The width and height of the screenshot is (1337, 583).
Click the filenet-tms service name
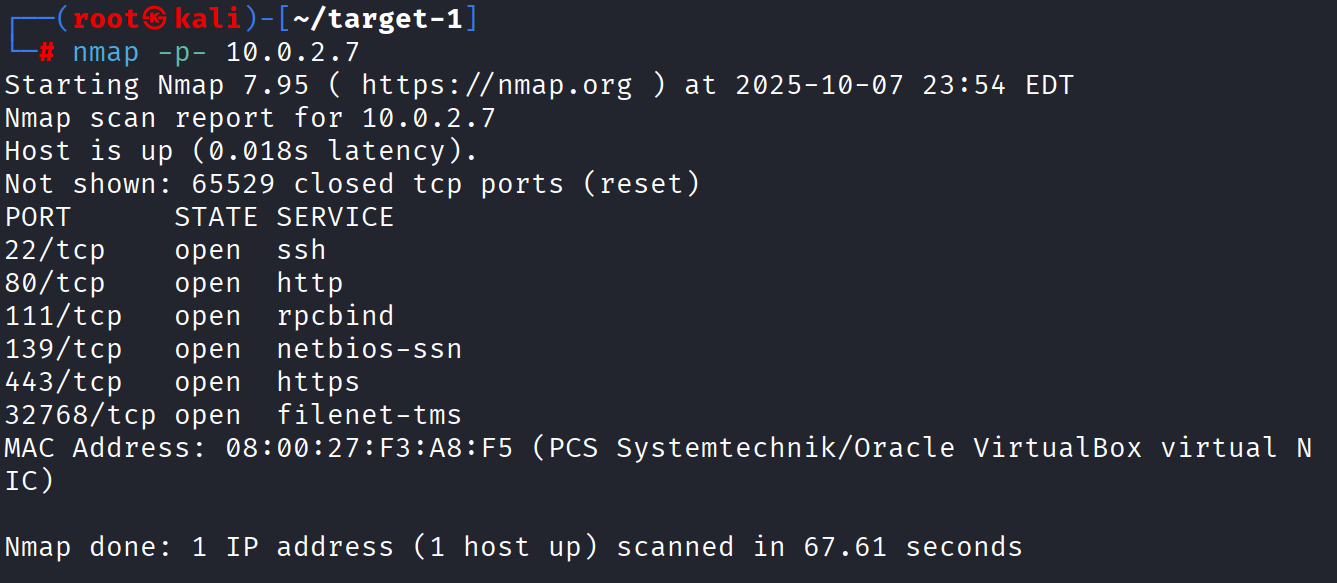(369, 415)
